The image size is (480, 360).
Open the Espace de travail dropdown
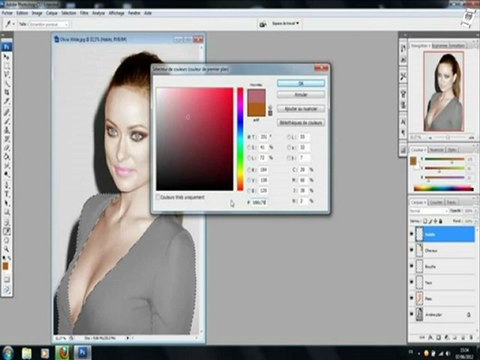click(x=286, y=24)
